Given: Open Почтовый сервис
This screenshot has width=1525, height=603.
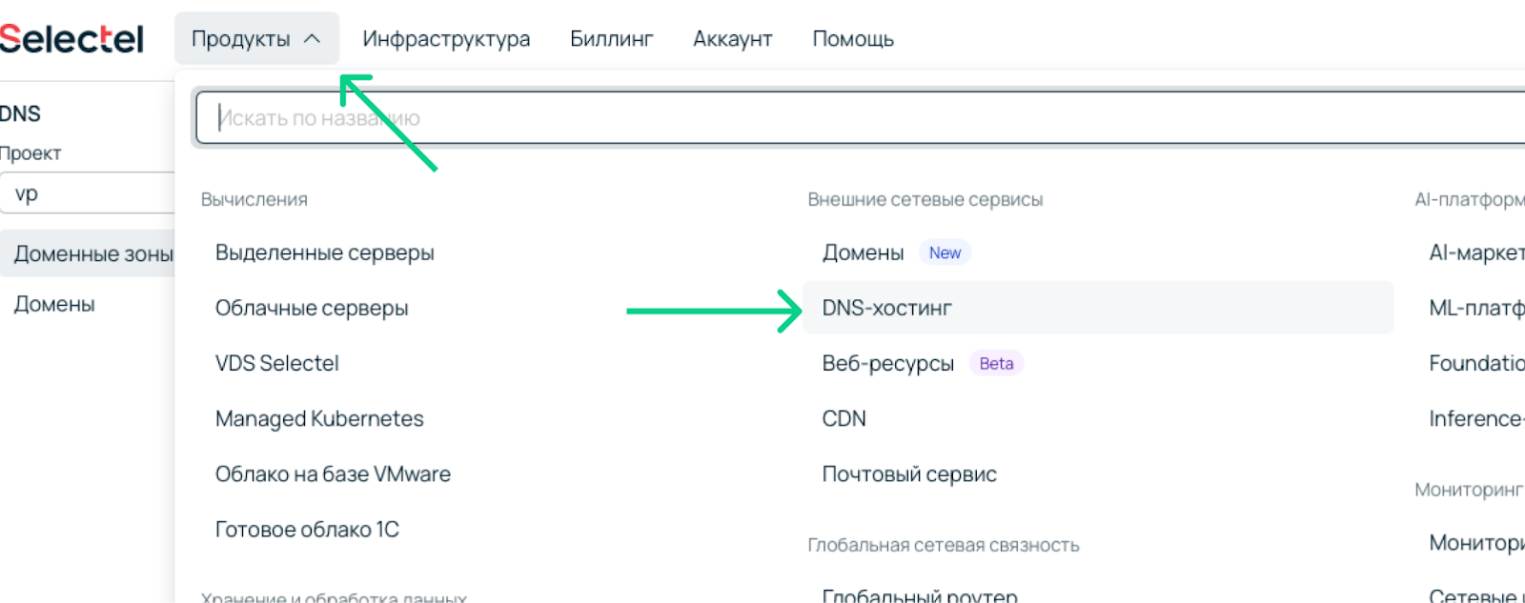Looking at the screenshot, I should tap(909, 473).
